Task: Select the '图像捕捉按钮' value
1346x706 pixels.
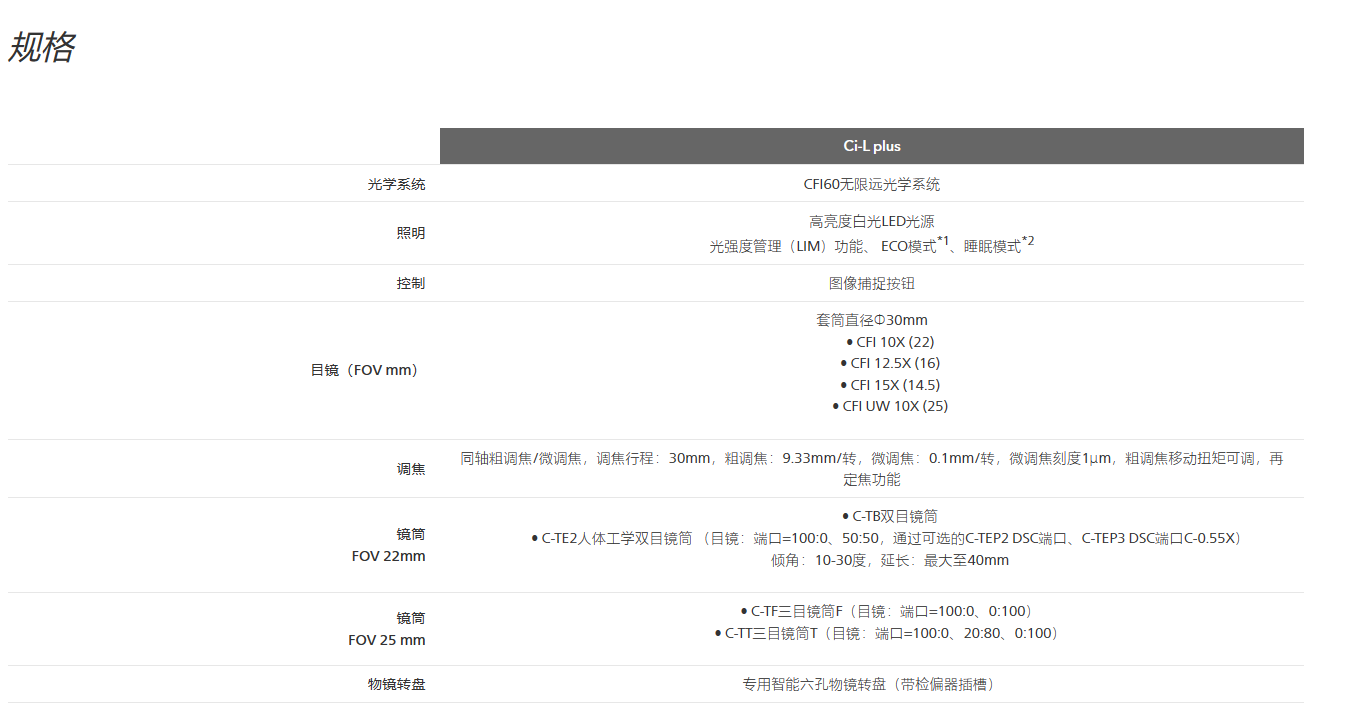Action: pyautogui.click(x=872, y=283)
